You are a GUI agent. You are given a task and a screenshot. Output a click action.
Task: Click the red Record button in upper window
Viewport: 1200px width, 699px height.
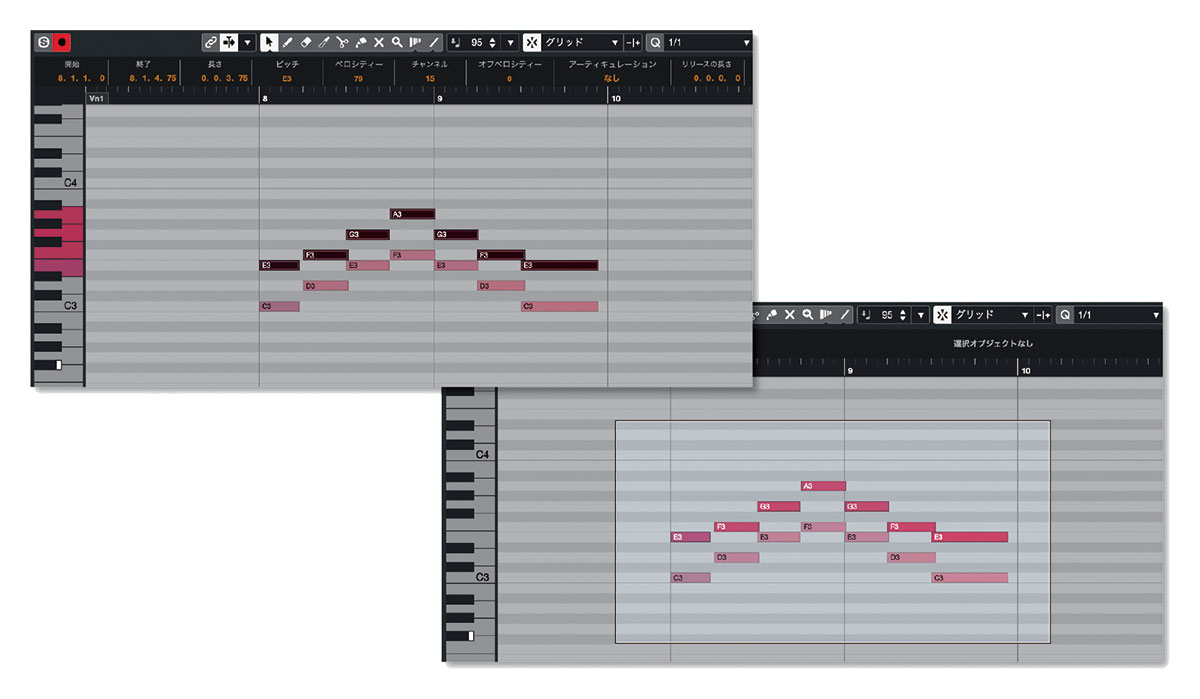point(62,42)
